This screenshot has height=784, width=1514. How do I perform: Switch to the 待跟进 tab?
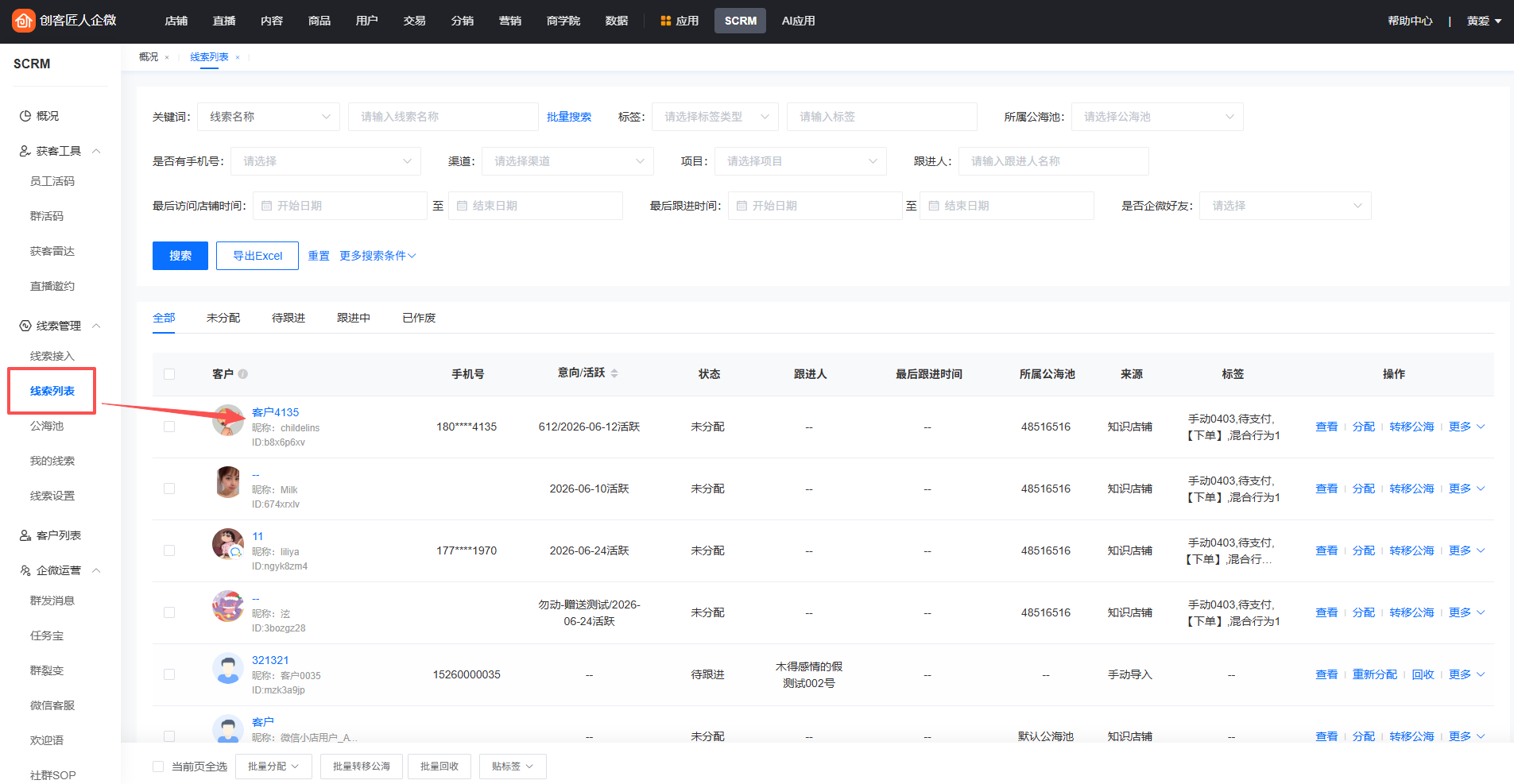point(288,318)
